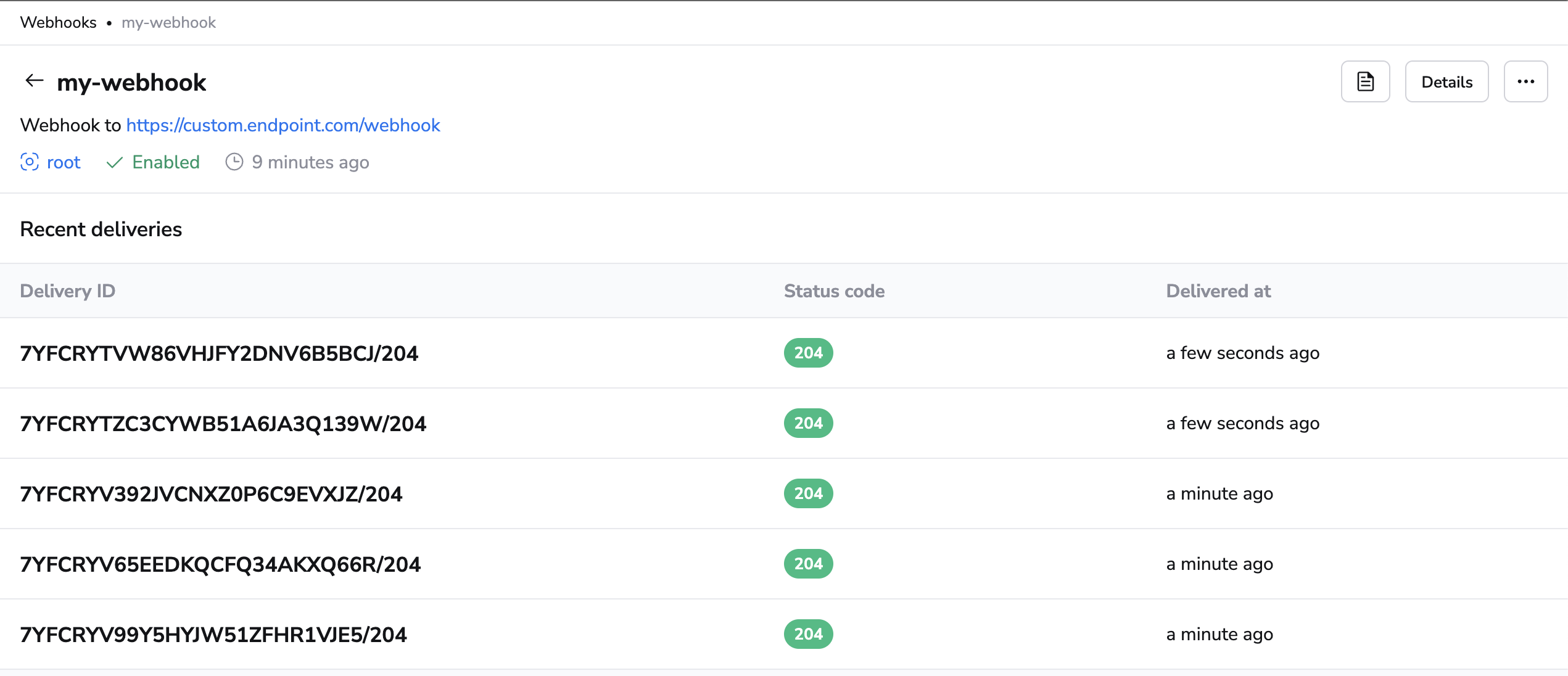Click the scope icon next to root

click(29, 162)
